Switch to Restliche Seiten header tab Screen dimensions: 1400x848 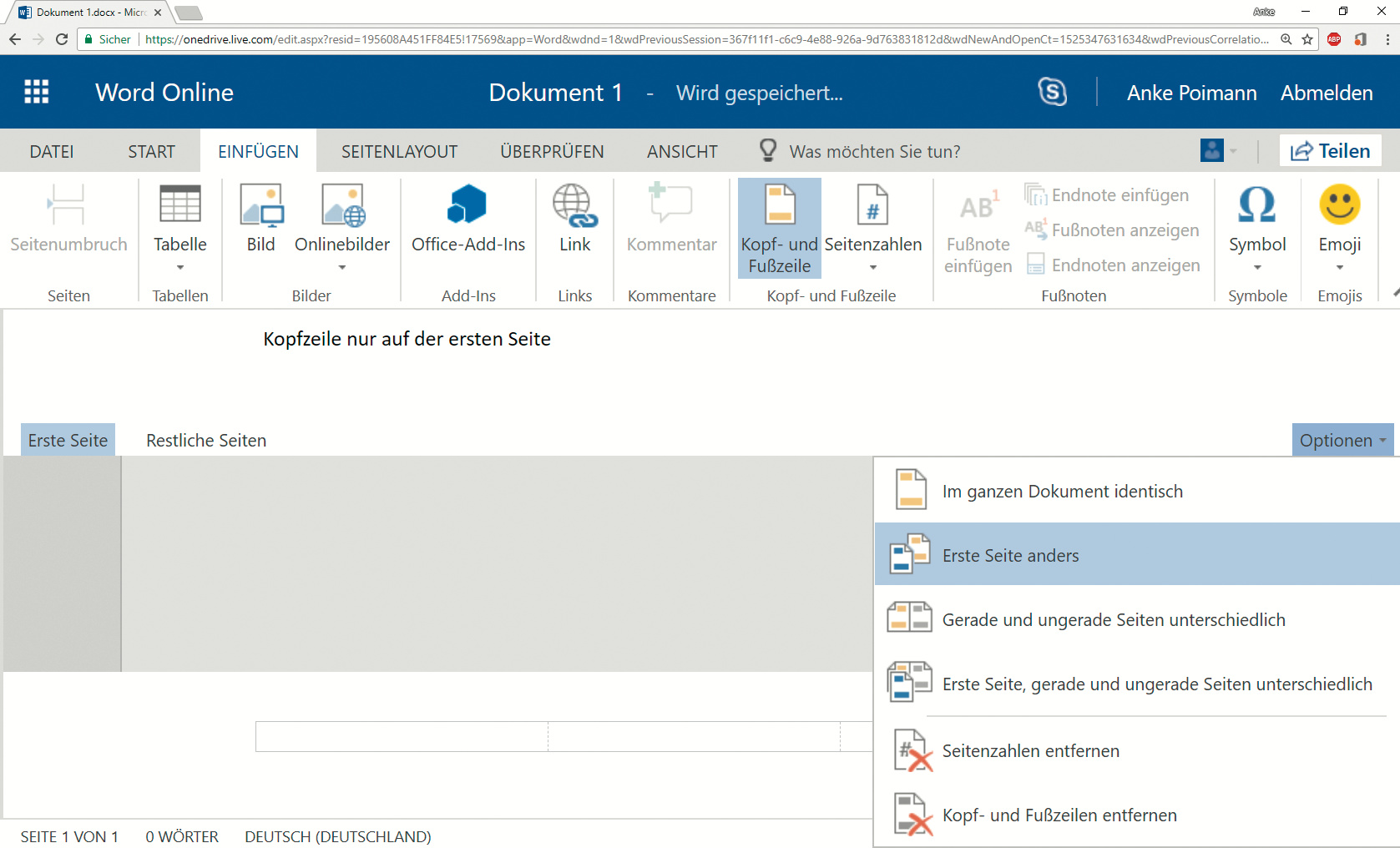click(x=206, y=440)
